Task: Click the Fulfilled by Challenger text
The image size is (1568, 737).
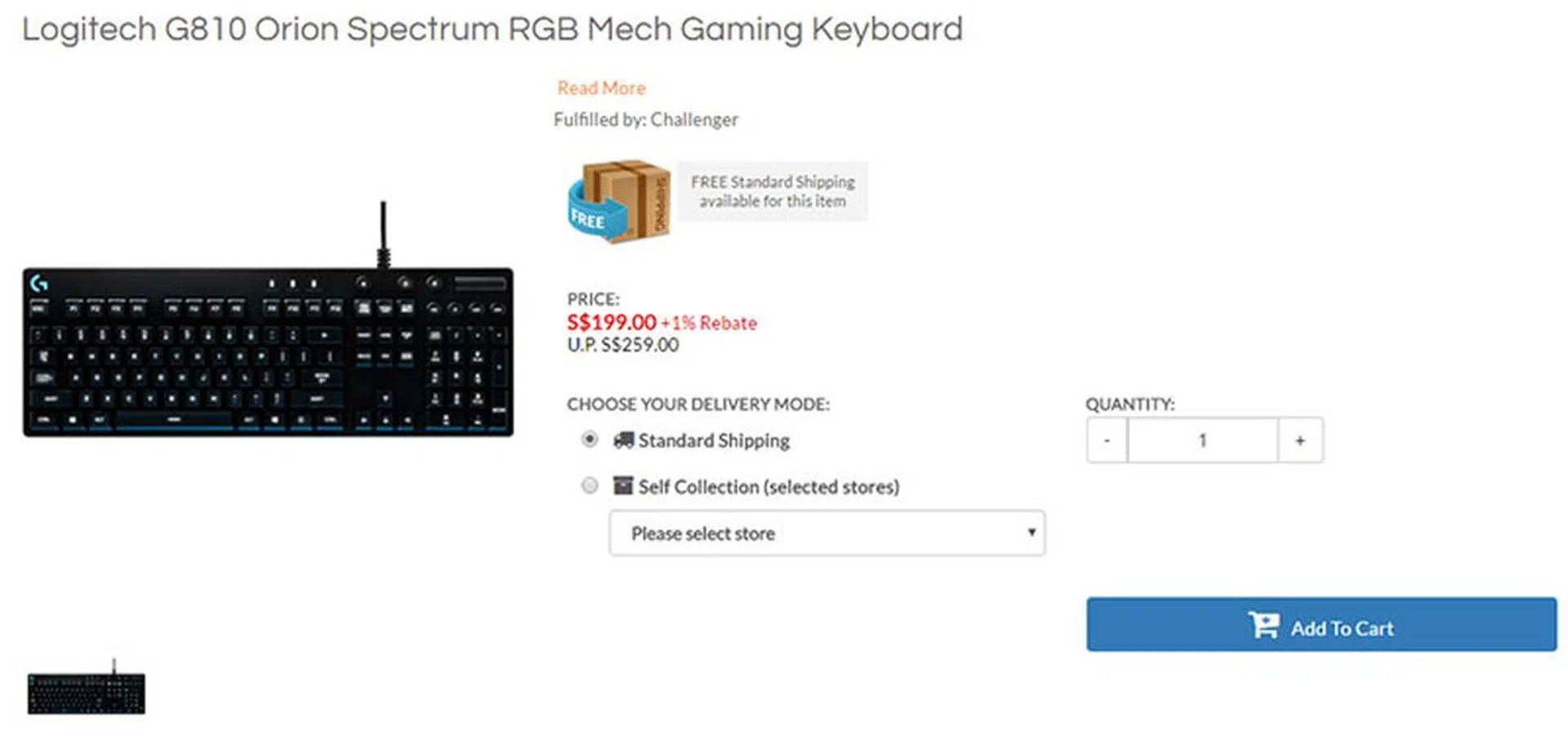Action: point(645,120)
